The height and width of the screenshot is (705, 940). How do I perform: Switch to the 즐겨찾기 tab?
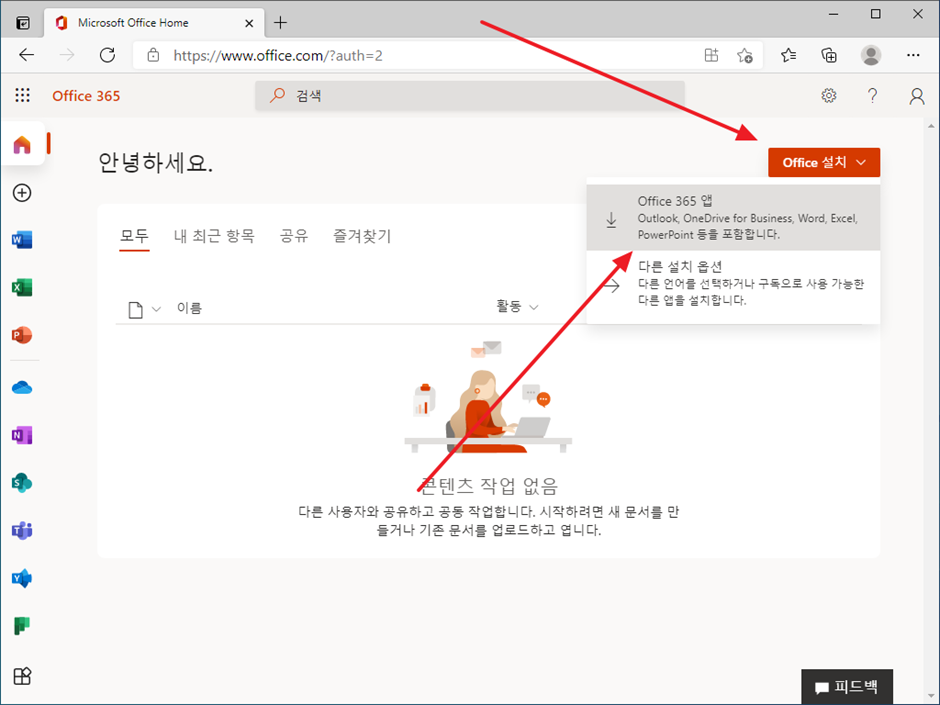(x=362, y=236)
